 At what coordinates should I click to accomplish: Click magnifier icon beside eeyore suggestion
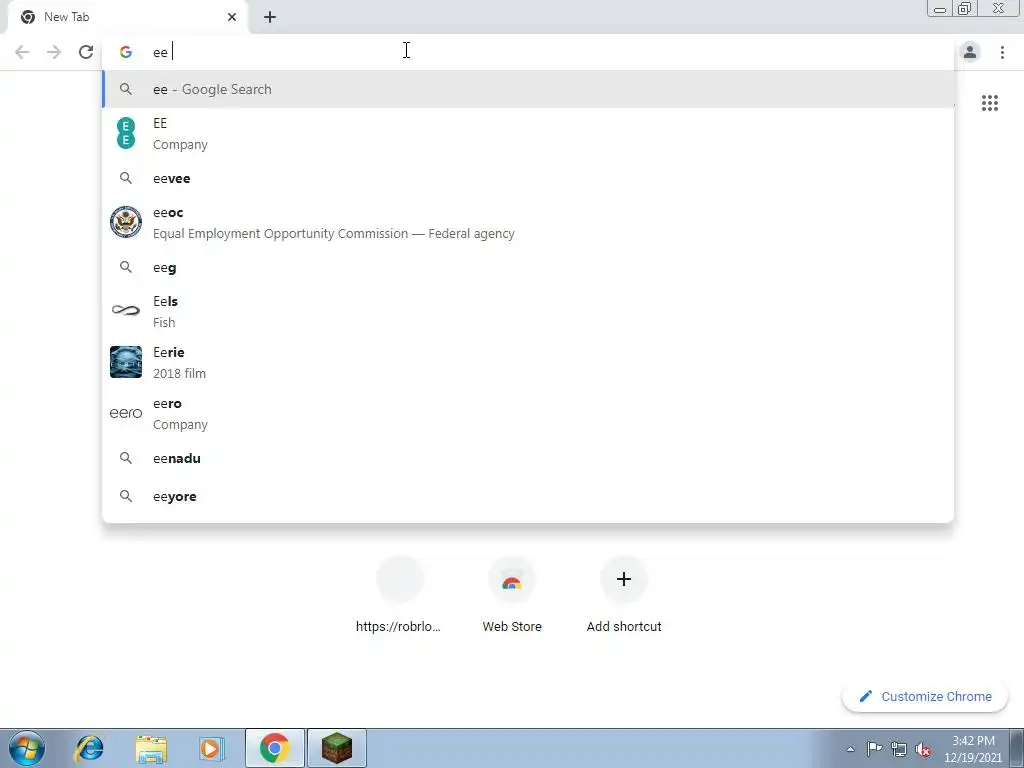point(125,496)
